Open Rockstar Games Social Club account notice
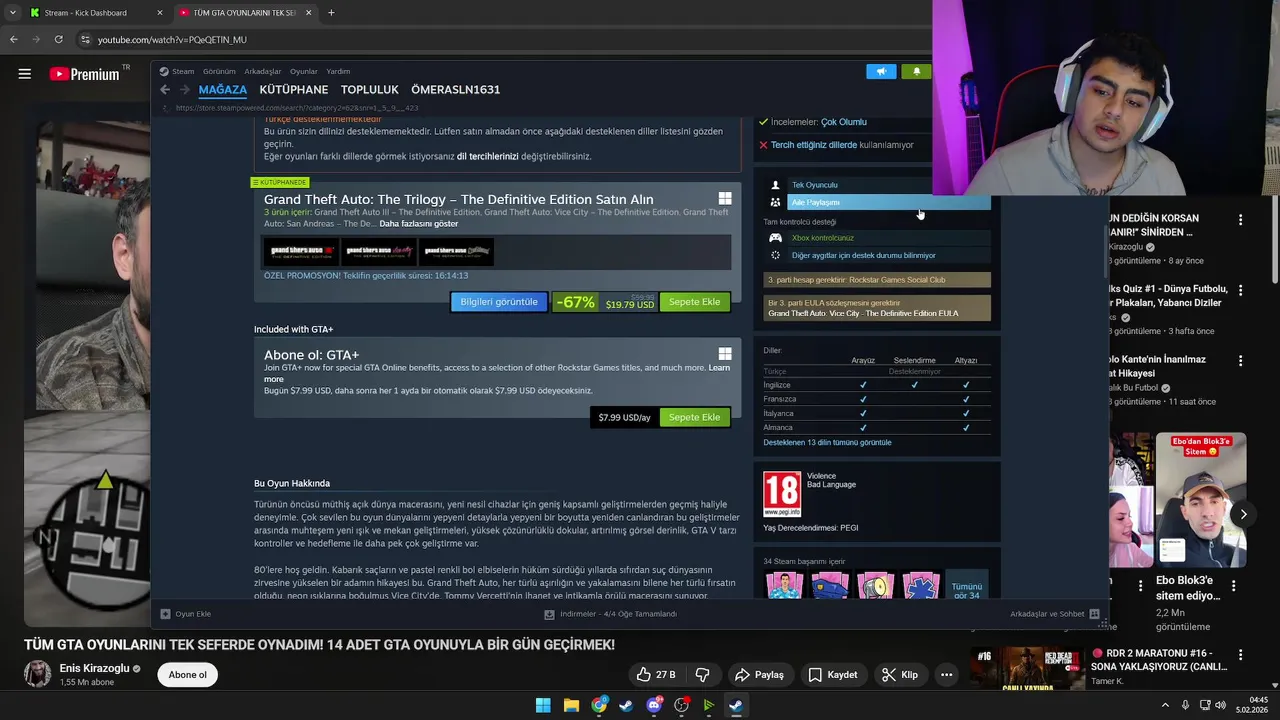 point(877,280)
